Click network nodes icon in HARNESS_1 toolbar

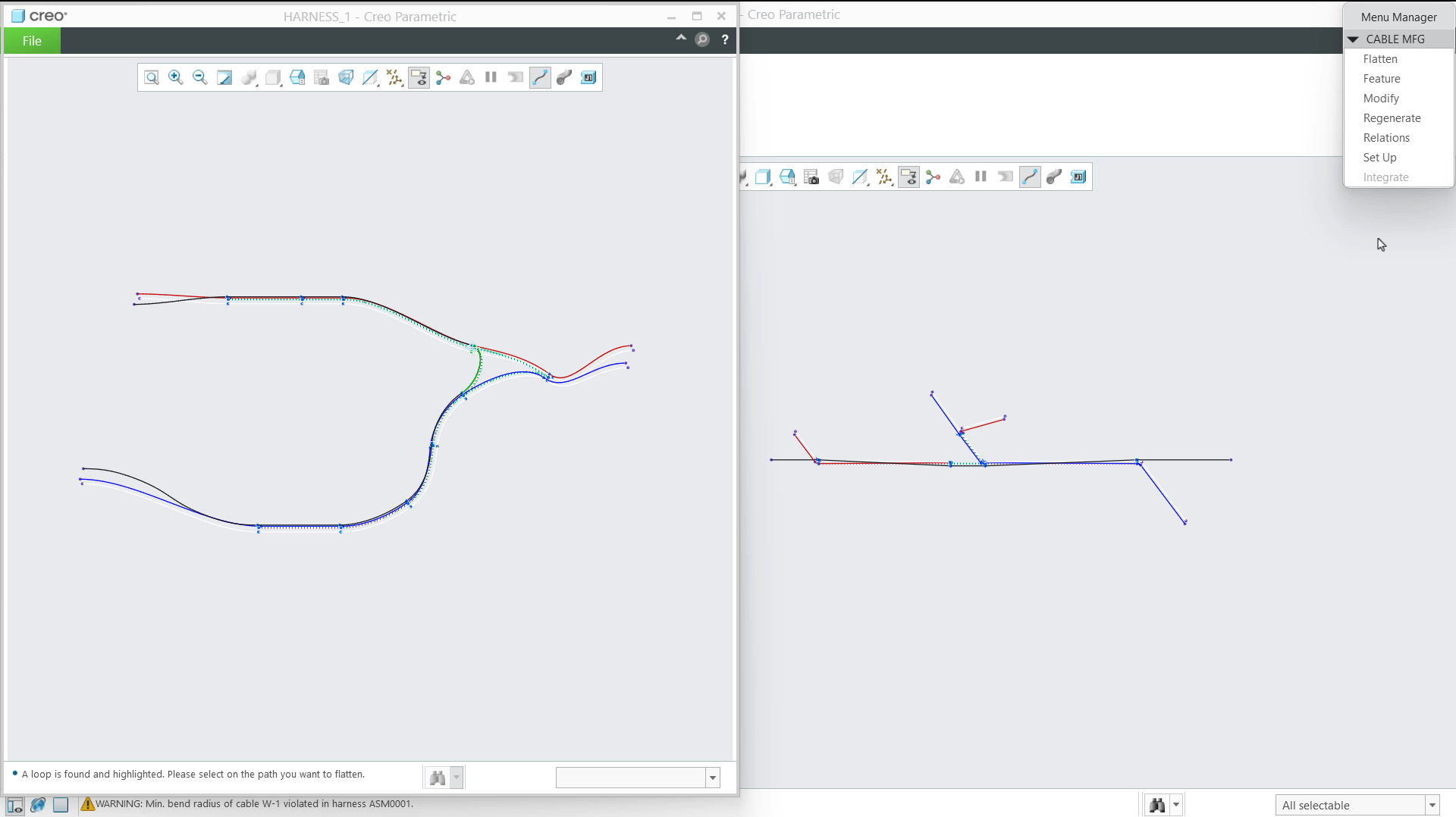(443, 77)
